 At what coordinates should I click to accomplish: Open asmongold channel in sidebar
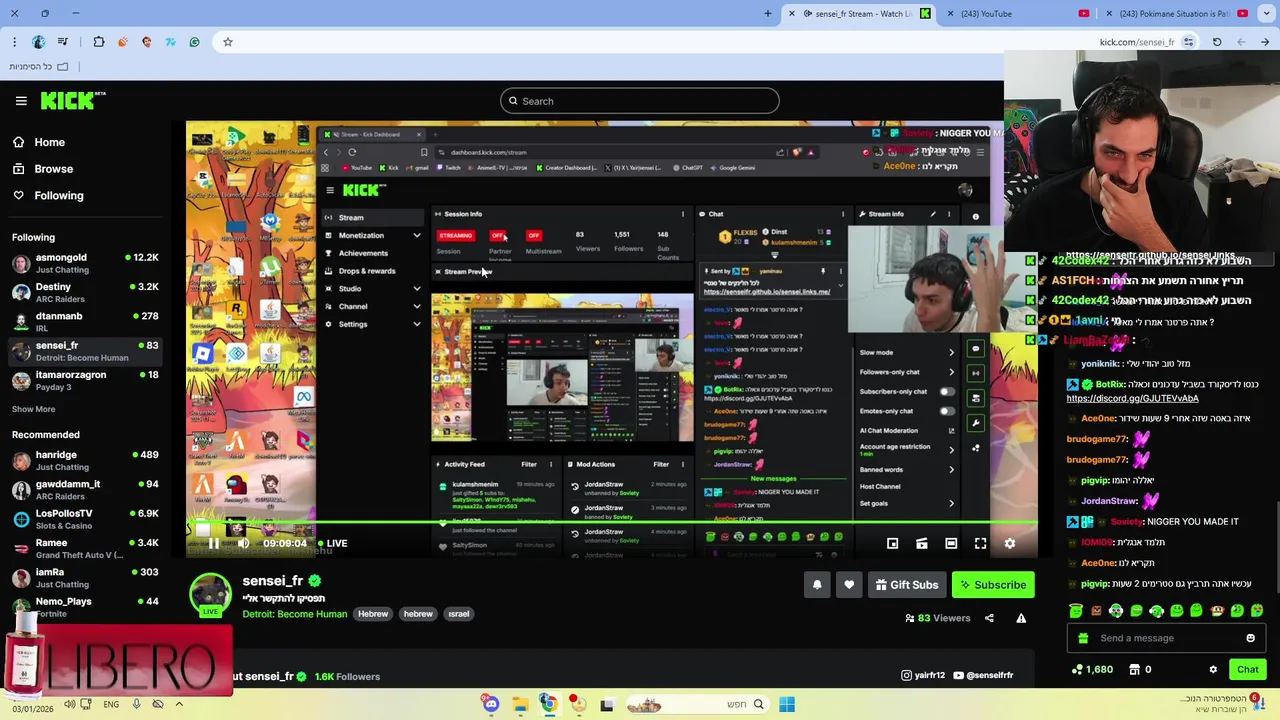click(x=85, y=263)
